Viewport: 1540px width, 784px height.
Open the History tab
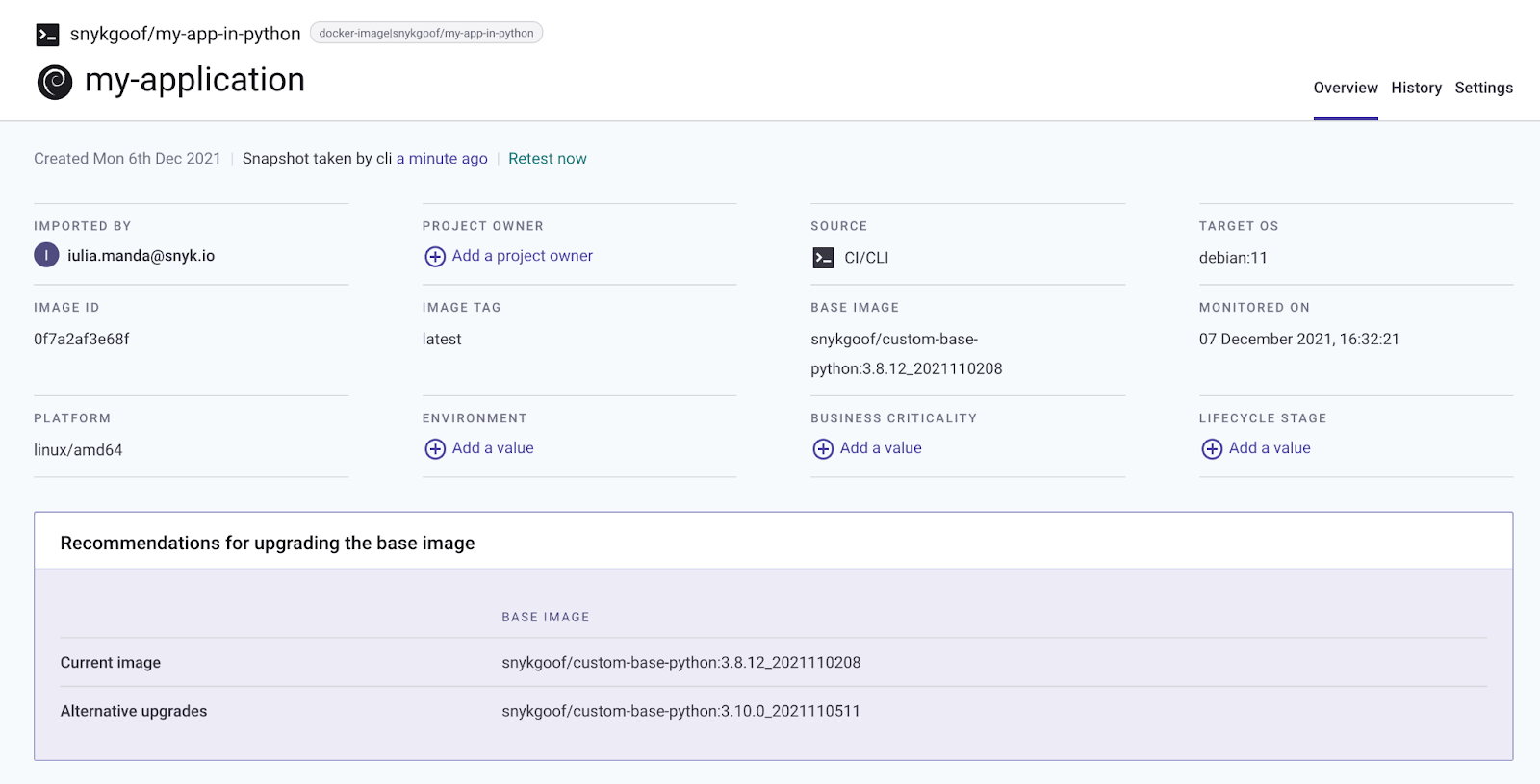click(x=1416, y=88)
